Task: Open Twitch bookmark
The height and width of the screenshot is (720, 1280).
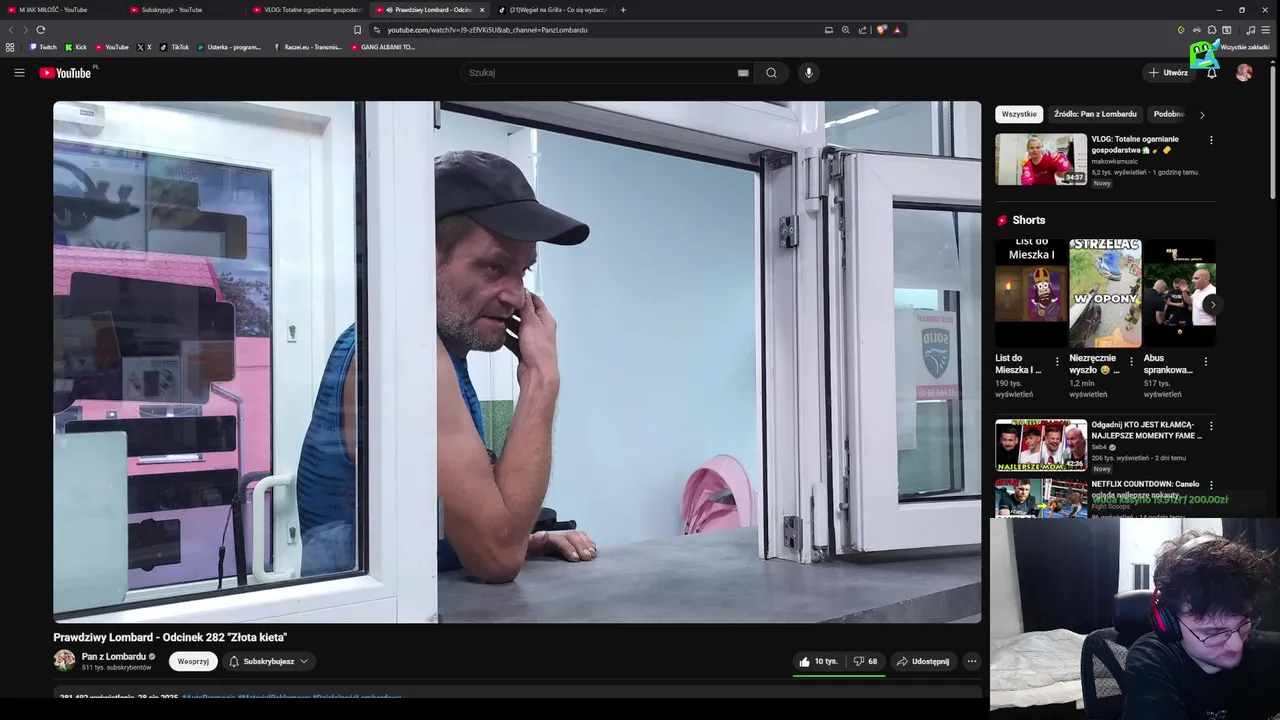Action: click(x=43, y=47)
